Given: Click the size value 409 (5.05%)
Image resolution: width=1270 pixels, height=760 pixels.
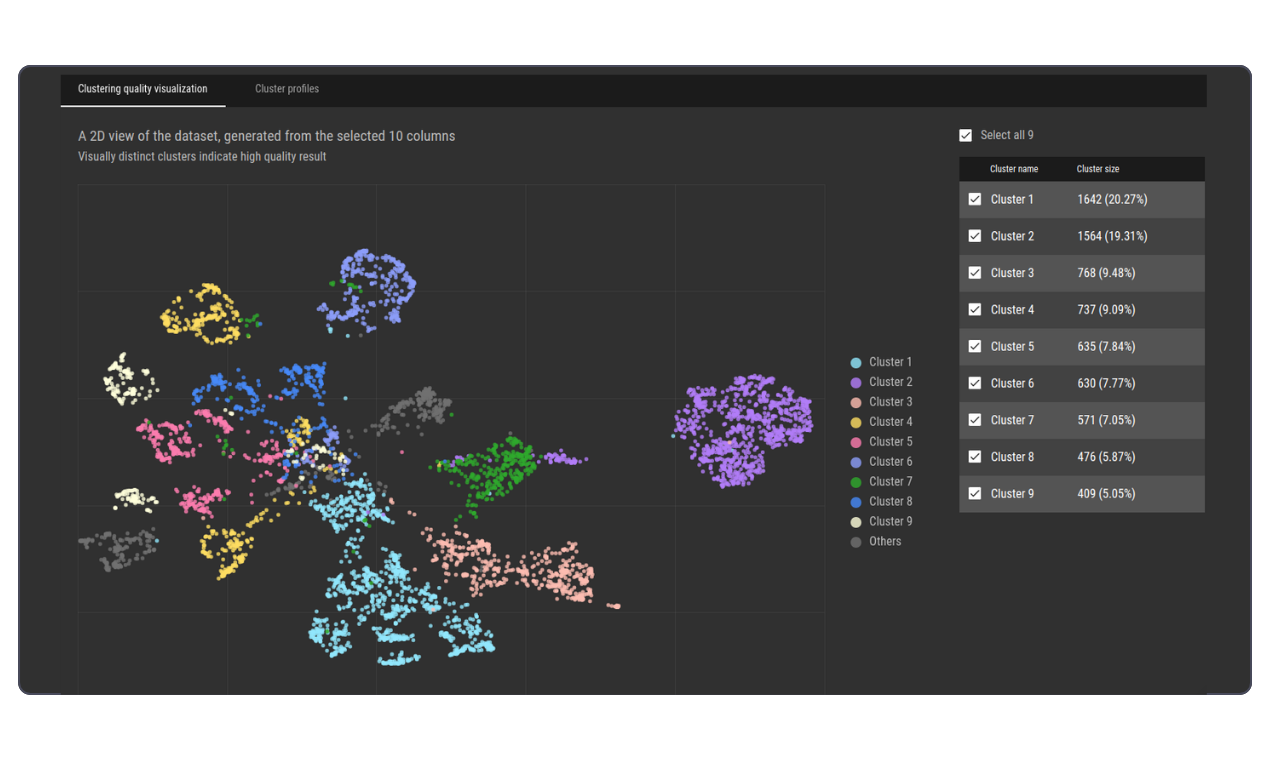Looking at the screenshot, I should (1106, 493).
